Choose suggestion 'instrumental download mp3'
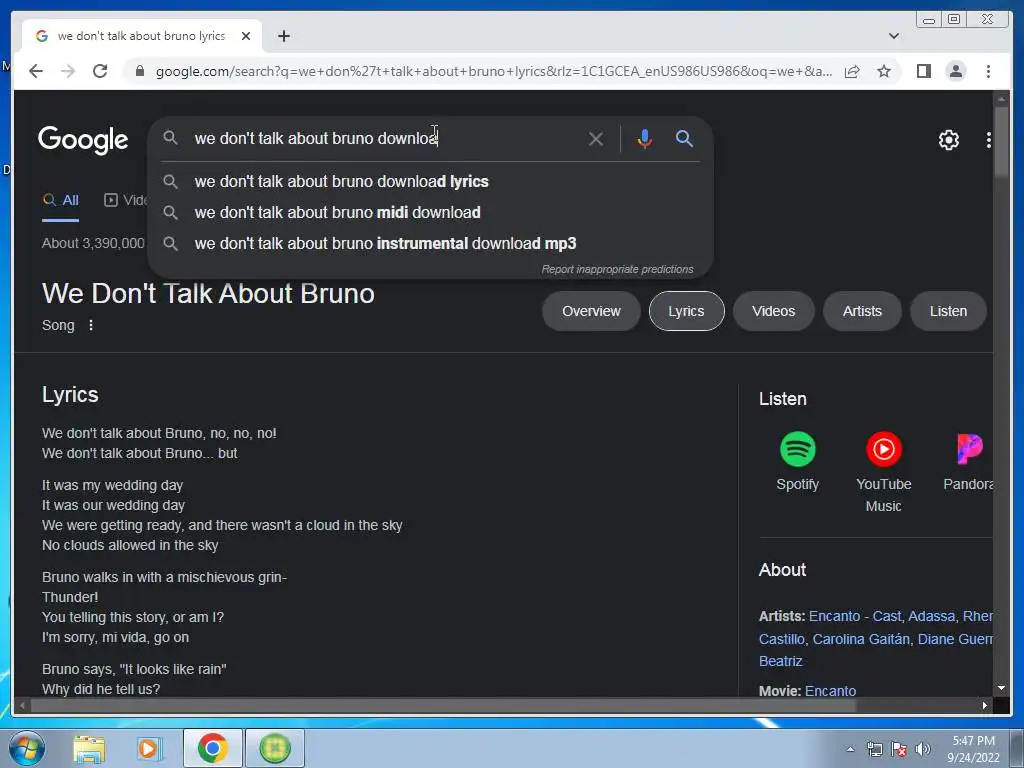This screenshot has width=1024, height=768. coord(431,244)
